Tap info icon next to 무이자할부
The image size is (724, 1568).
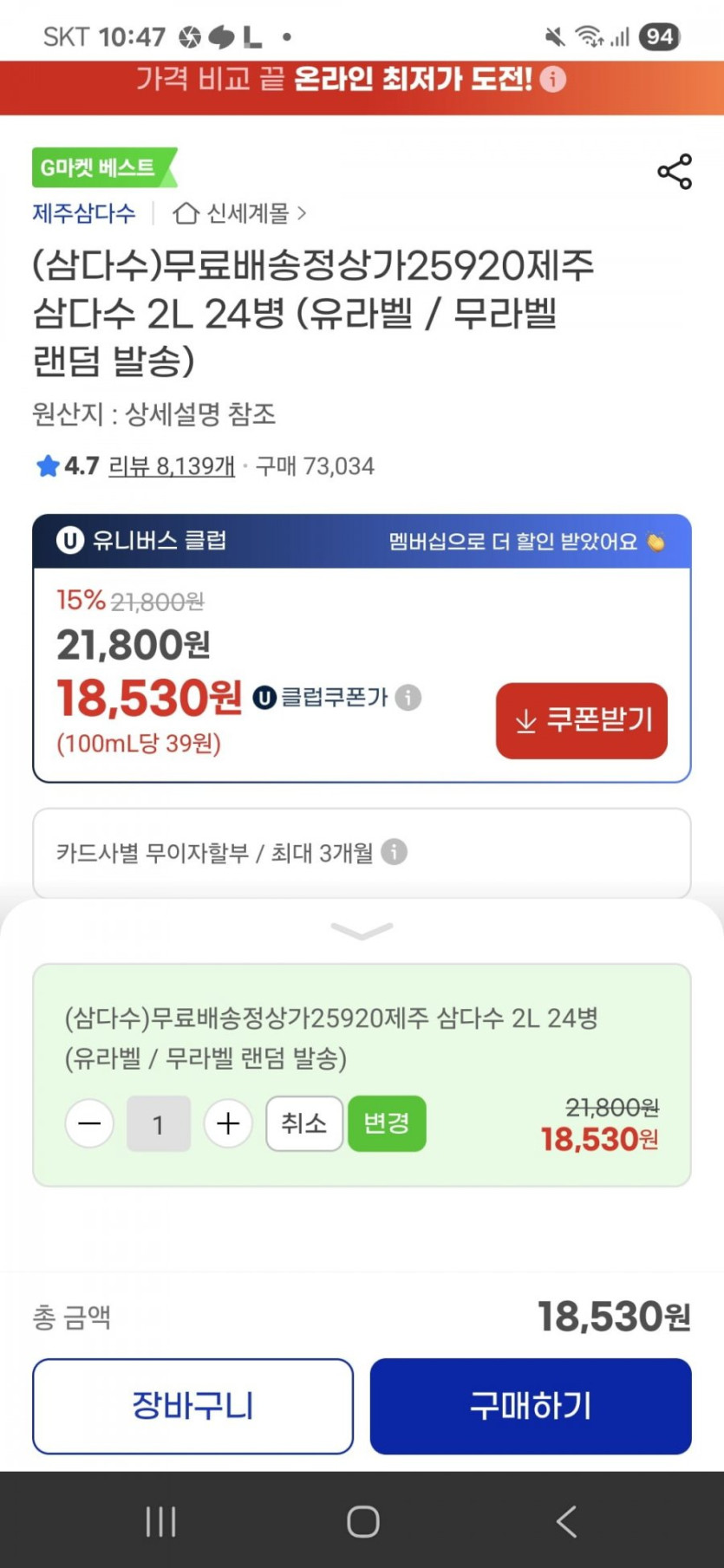tap(395, 852)
